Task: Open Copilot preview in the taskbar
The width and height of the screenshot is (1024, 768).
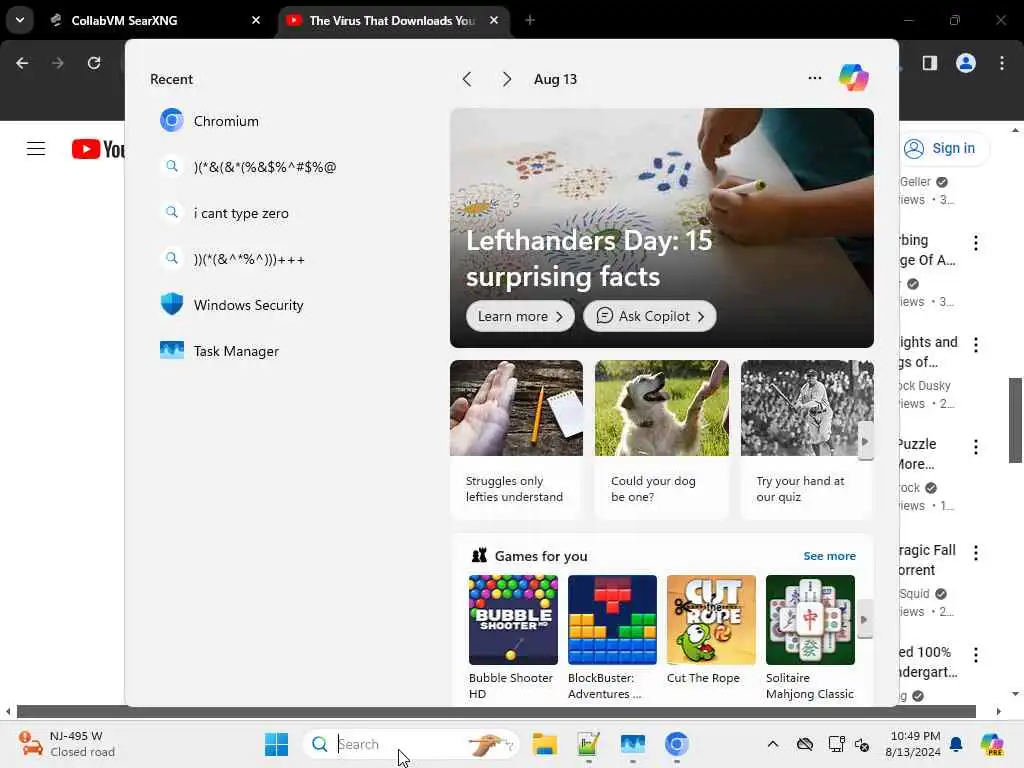Action: 992,744
